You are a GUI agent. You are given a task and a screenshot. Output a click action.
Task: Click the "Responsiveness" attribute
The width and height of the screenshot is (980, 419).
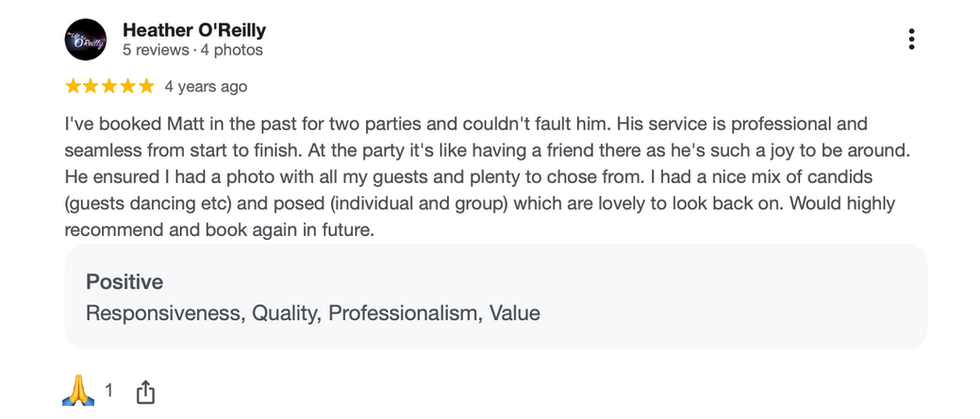tap(162, 313)
